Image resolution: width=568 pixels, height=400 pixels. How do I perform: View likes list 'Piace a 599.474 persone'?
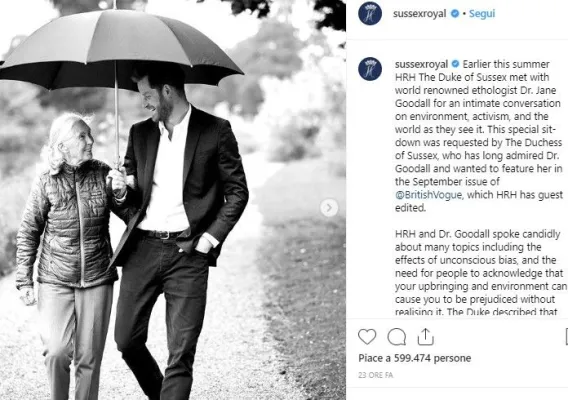pos(414,358)
